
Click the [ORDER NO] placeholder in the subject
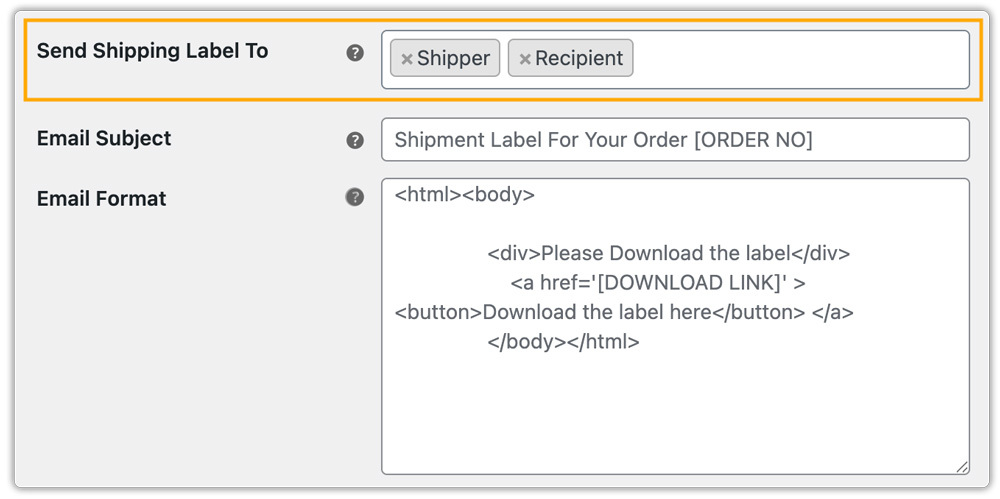753,140
